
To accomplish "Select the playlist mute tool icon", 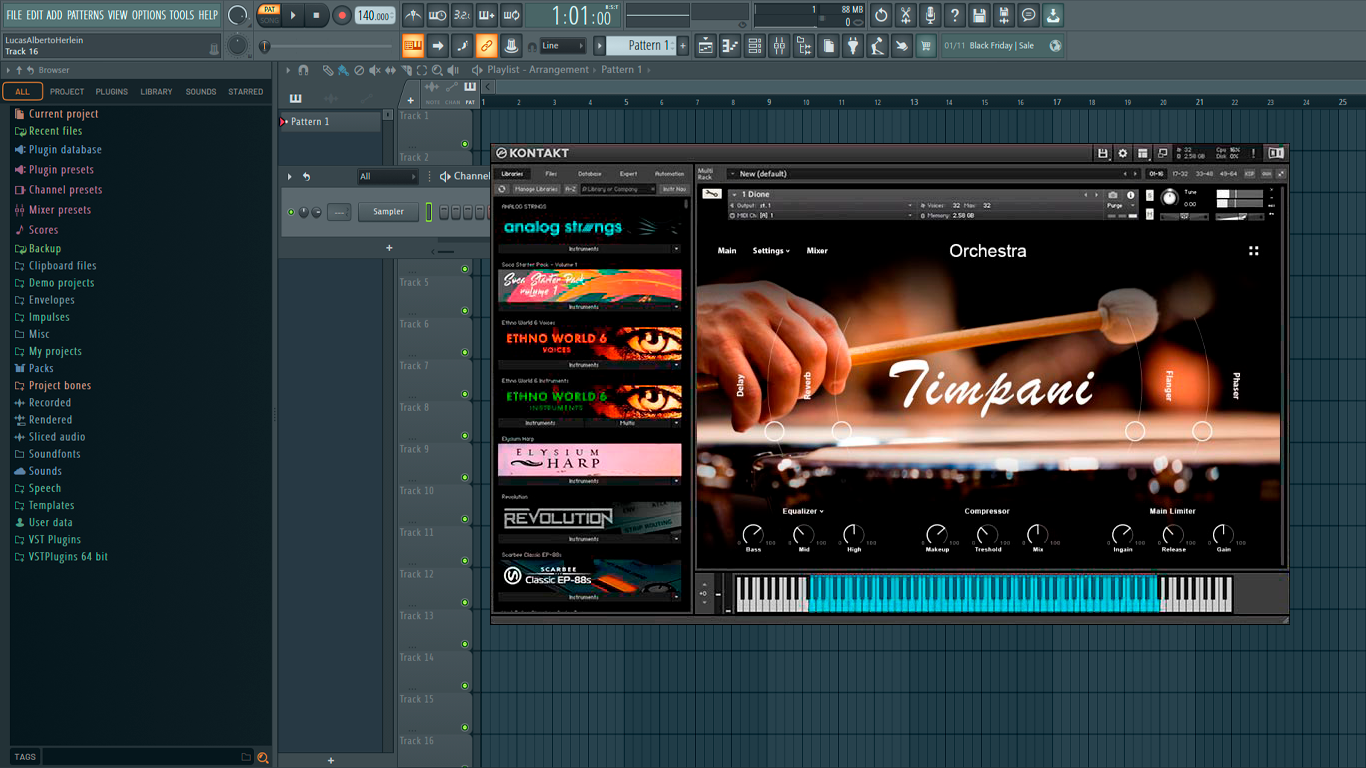I will [375, 70].
